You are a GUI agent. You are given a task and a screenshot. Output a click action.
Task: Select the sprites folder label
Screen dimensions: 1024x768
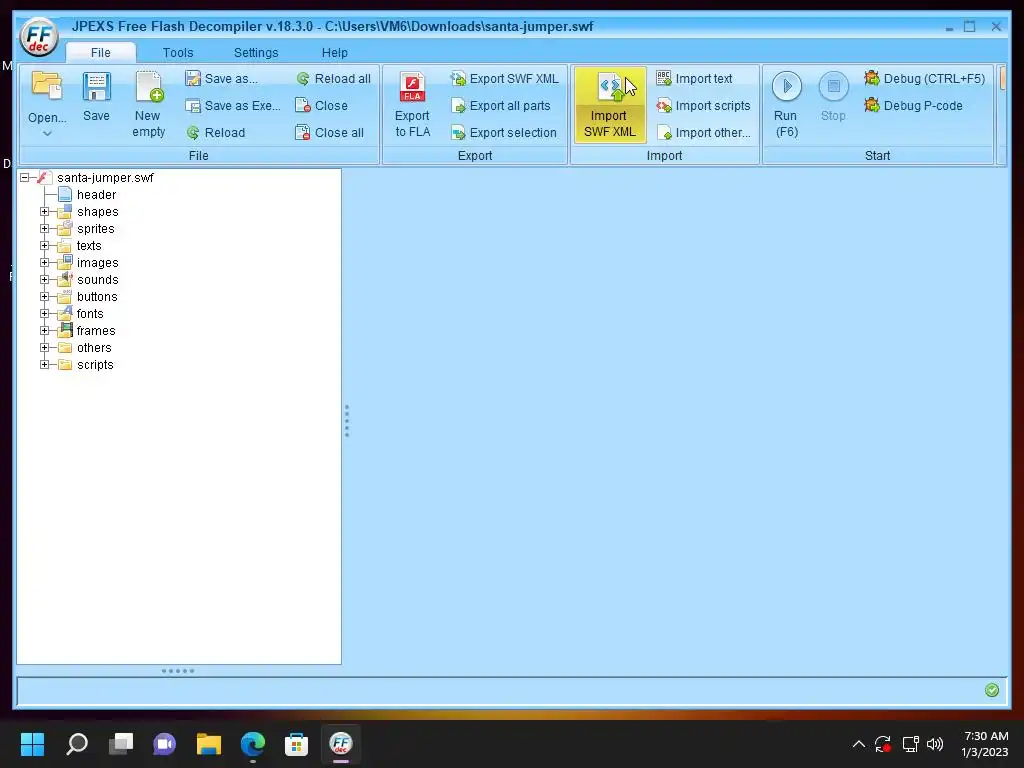click(95, 229)
